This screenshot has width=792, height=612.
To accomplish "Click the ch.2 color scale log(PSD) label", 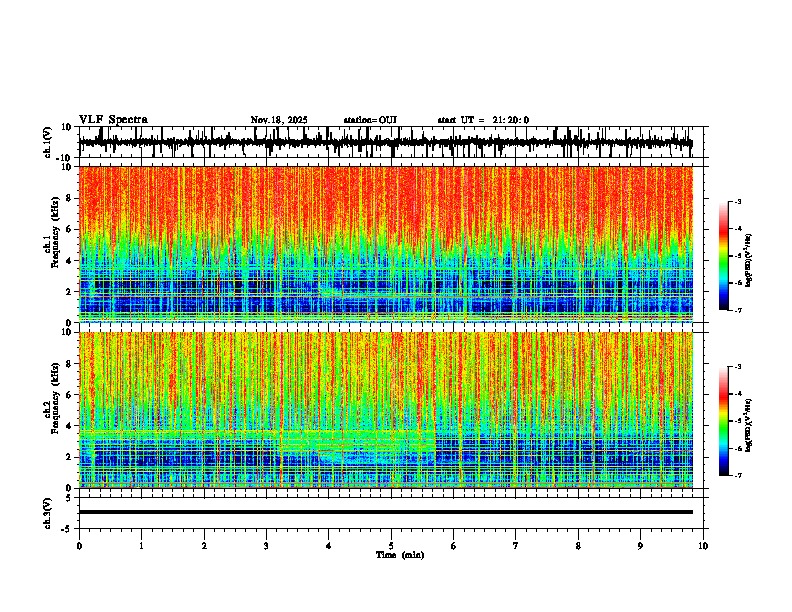I will tap(749, 425).
